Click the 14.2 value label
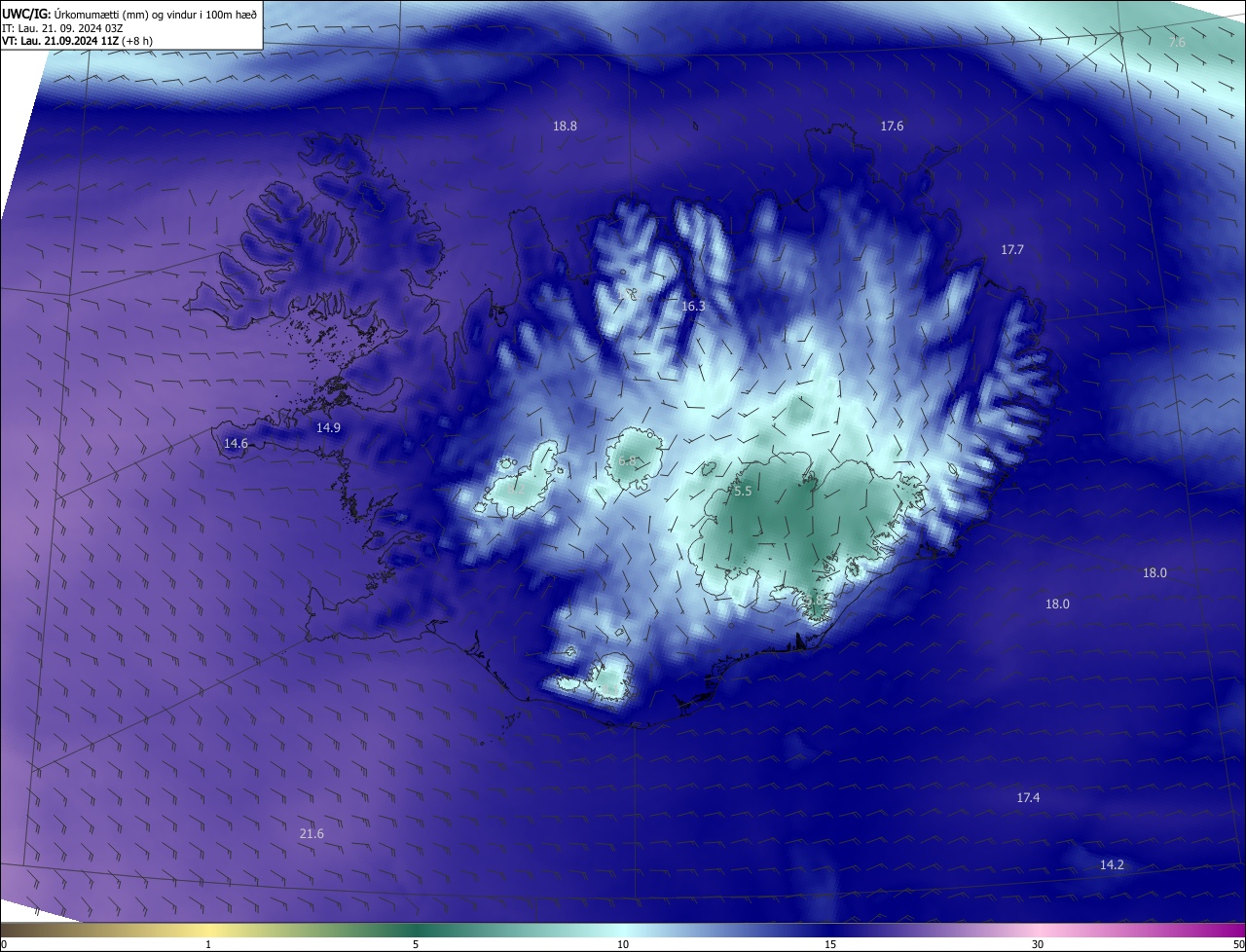This screenshot has width=1246, height=952. pos(1112,865)
